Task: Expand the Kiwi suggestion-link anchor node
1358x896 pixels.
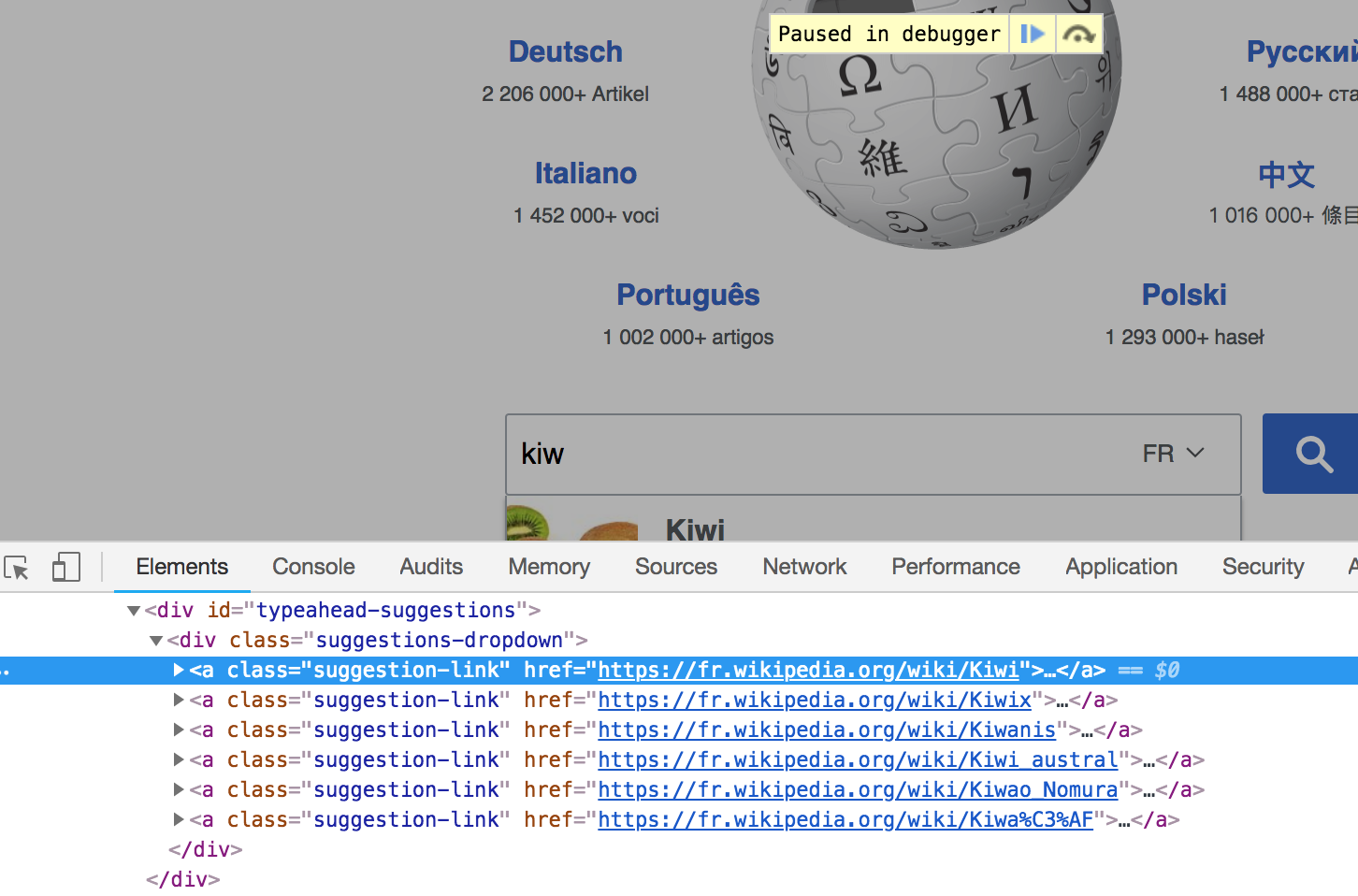Action: click(179, 670)
